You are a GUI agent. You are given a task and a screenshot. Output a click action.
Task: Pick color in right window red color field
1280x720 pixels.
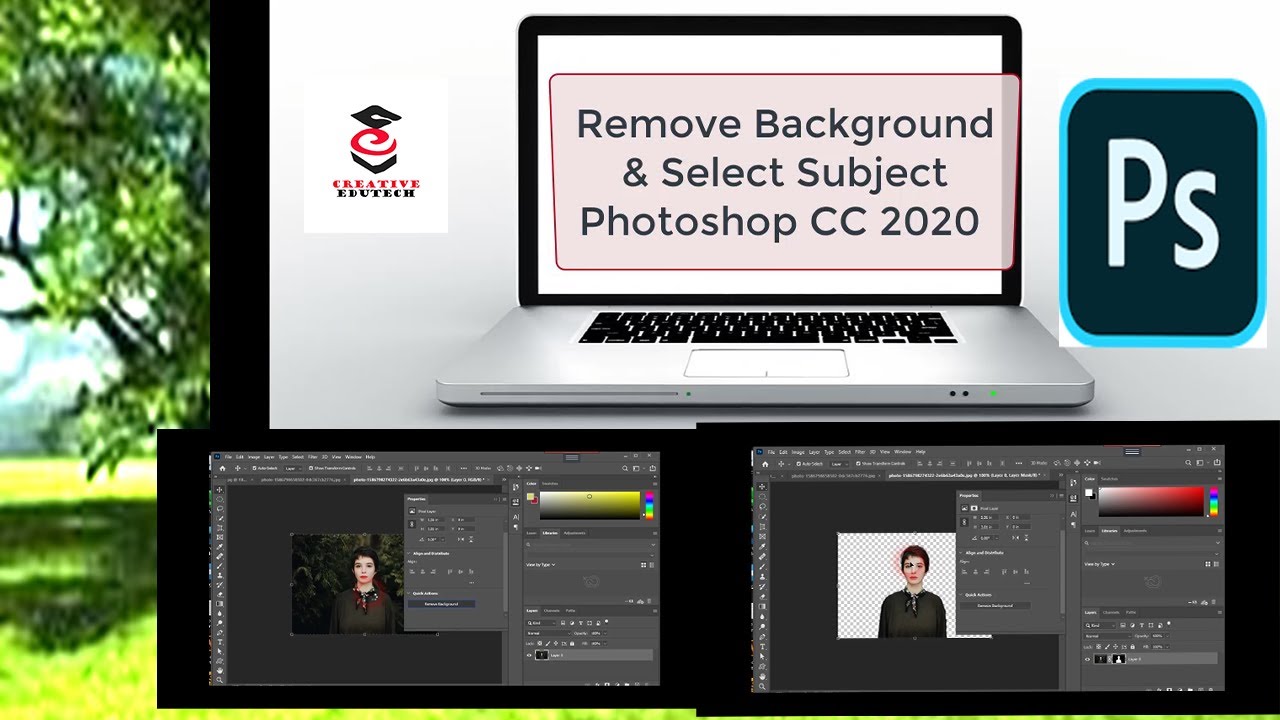[1151, 501]
